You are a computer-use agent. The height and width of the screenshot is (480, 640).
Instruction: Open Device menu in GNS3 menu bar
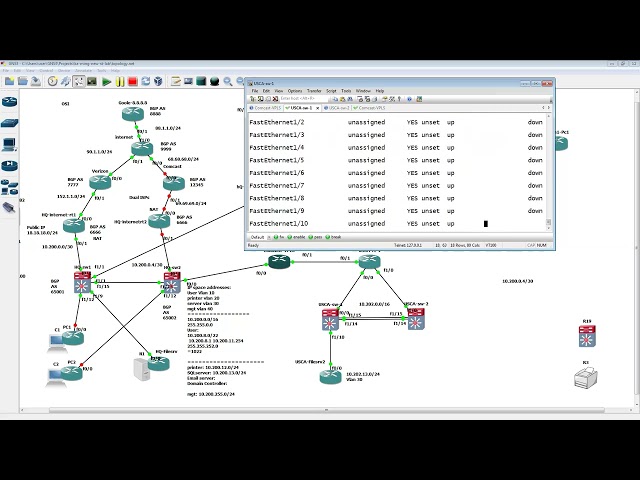[x=64, y=71]
